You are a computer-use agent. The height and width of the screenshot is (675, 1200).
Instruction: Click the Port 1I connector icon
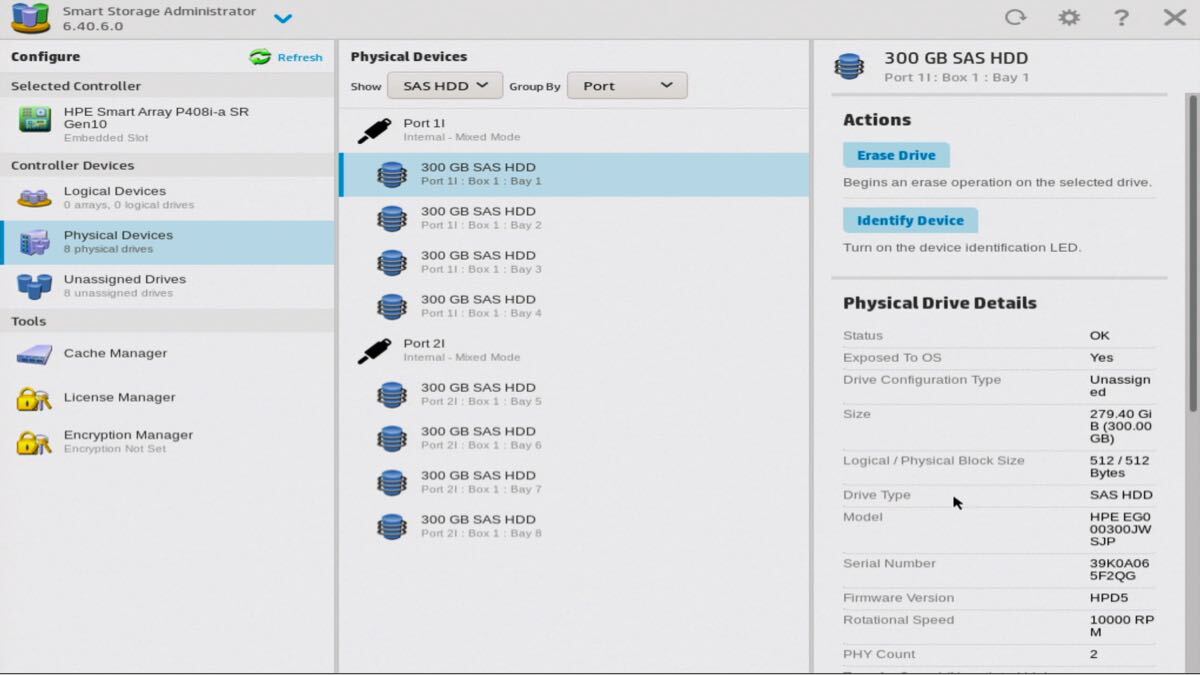pos(374,130)
